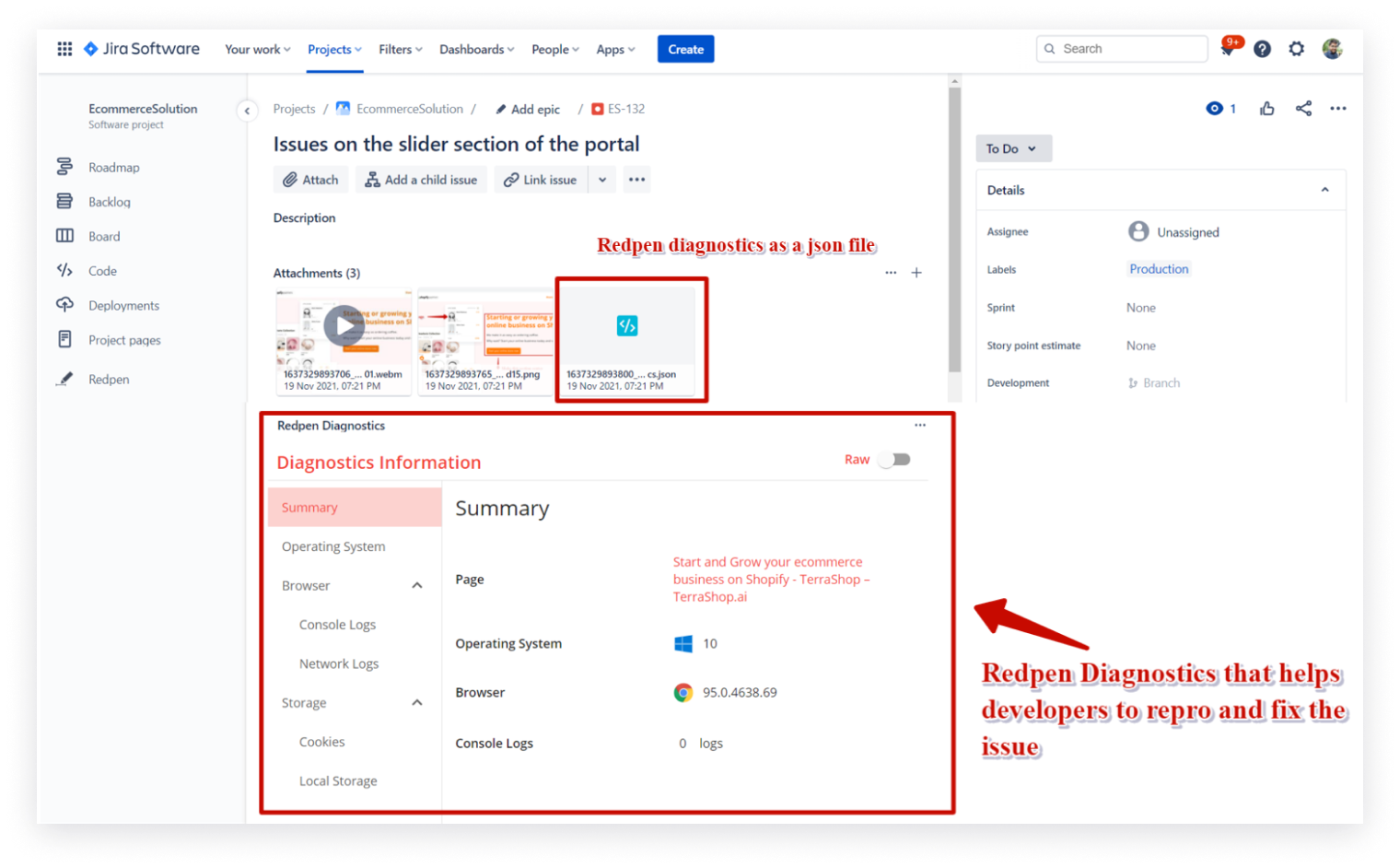
Task: Open the Dashboards dropdown menu
Action: (x=477, y=50)
